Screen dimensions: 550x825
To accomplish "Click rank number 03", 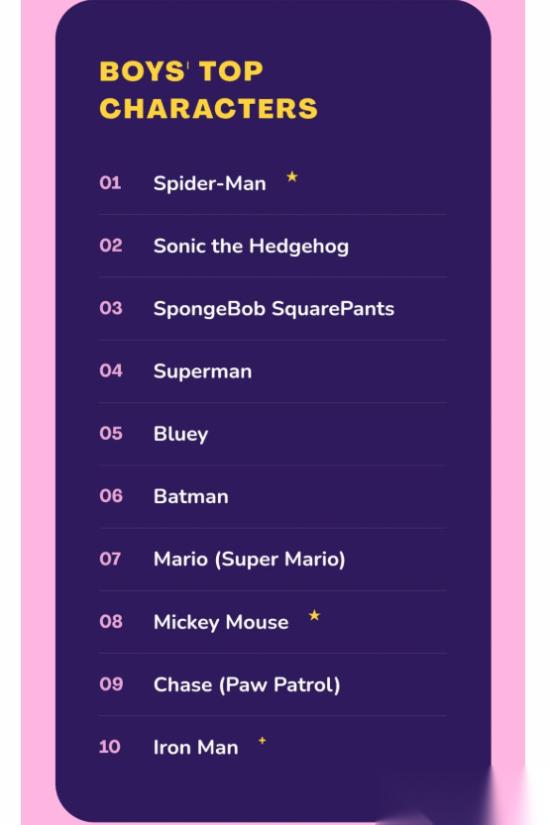I will tap(111, 308).
